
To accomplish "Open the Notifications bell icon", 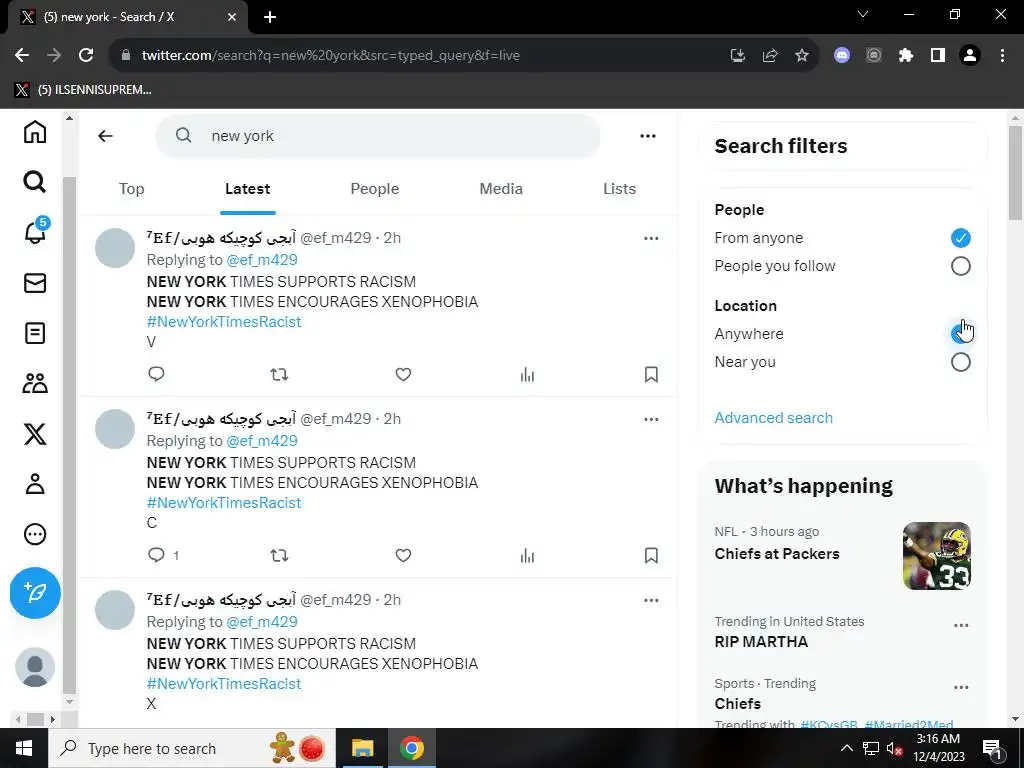I will pos(35,231).
